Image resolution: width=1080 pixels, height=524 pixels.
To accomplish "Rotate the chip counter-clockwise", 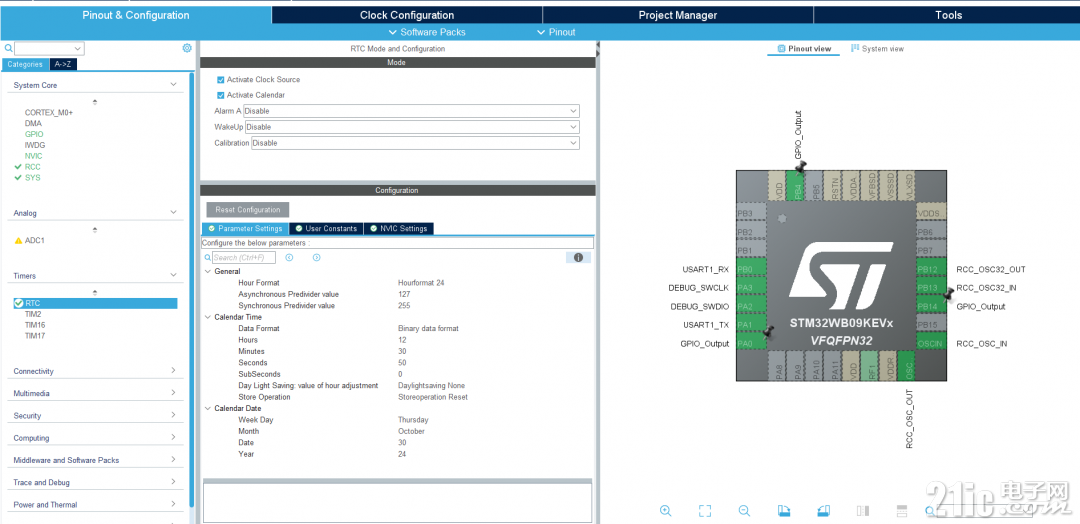I will point(824,510).
